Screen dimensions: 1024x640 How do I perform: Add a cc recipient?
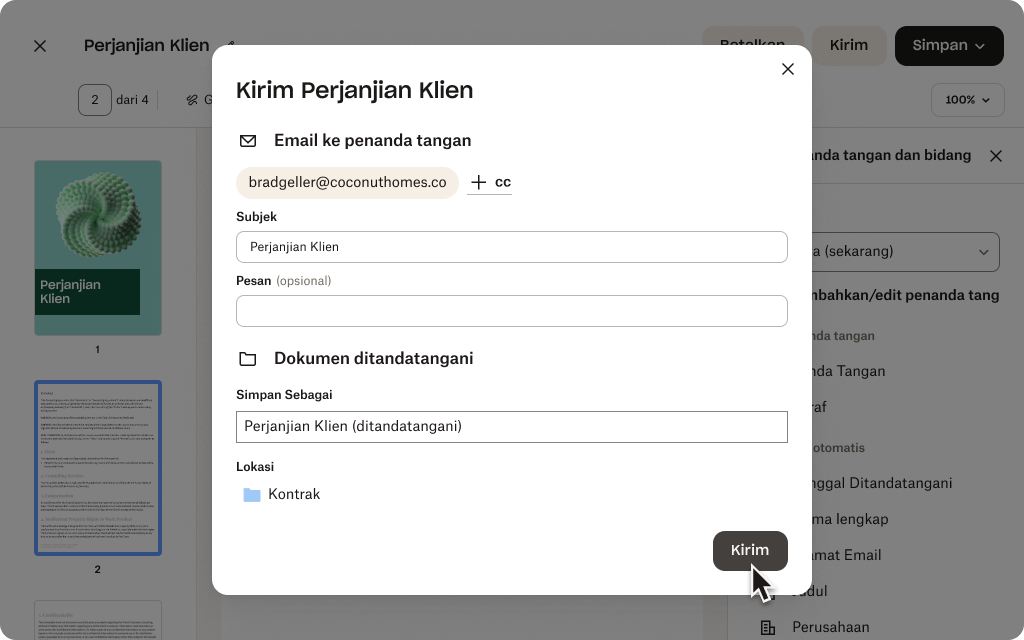coord(490,182)
